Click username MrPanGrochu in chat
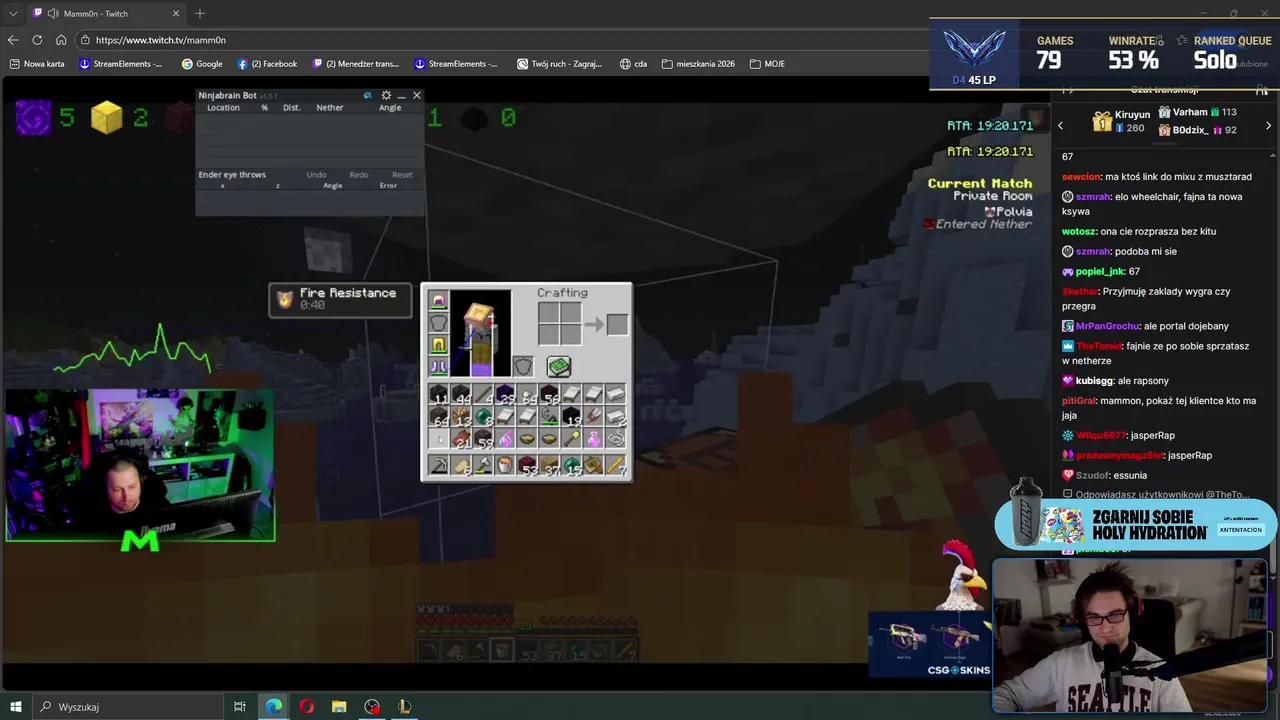The width and height of the screenshot is (1280, 720). click(1107, 326)
